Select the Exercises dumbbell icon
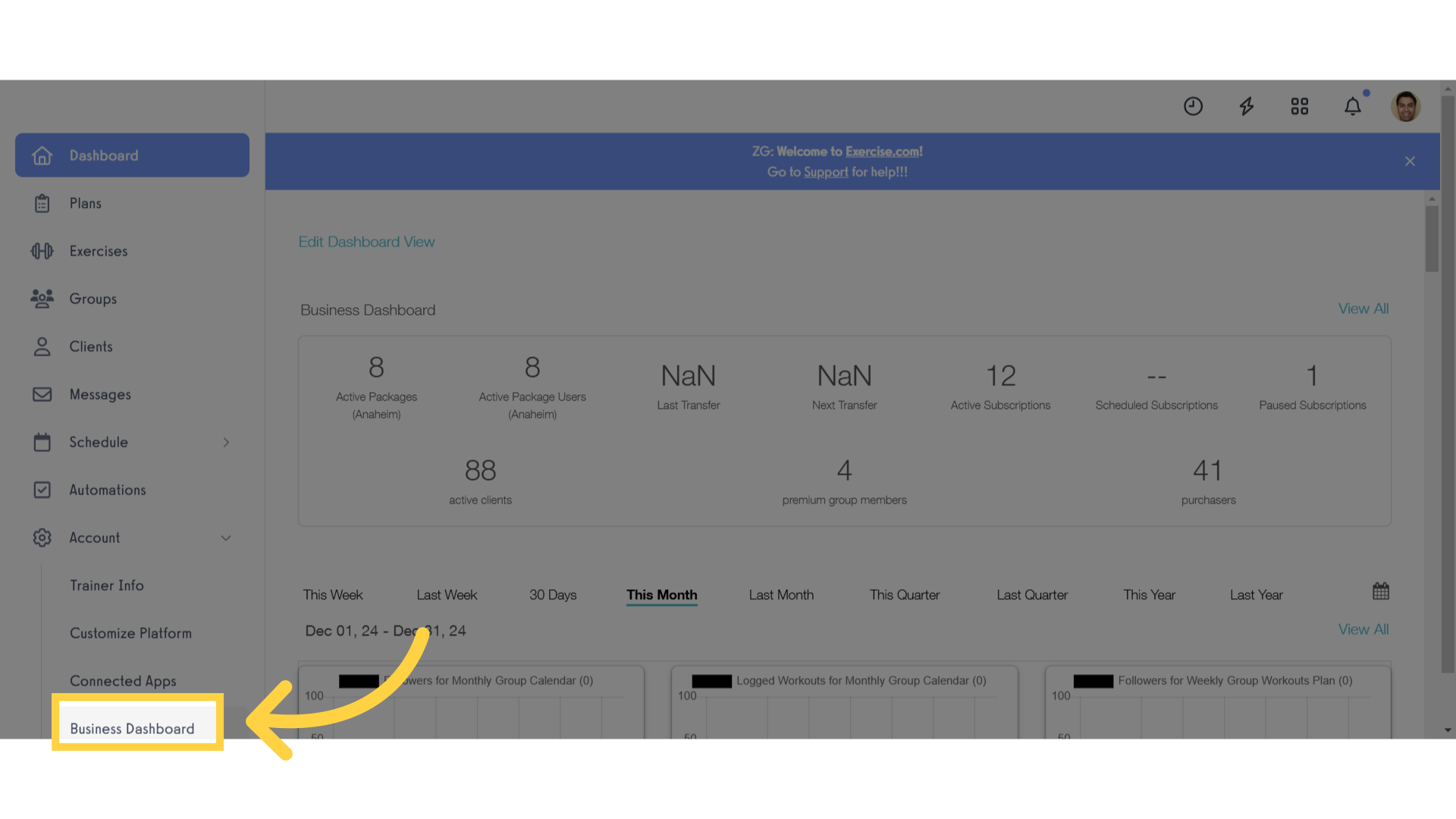Screen dimensions: 1456x819 coord(41,250)
